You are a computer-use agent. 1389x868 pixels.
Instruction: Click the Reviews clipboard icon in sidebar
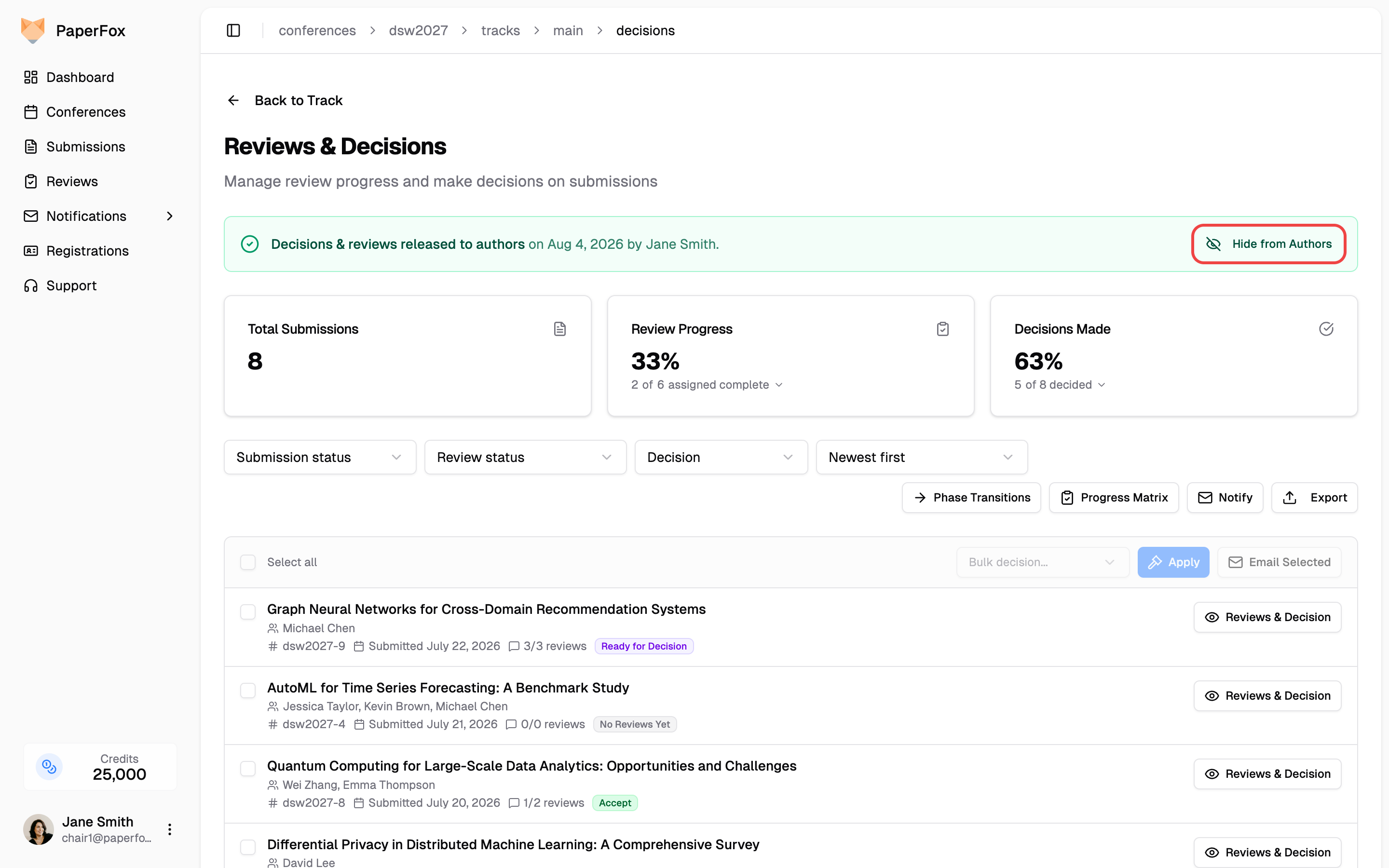[x=31, y=181]
